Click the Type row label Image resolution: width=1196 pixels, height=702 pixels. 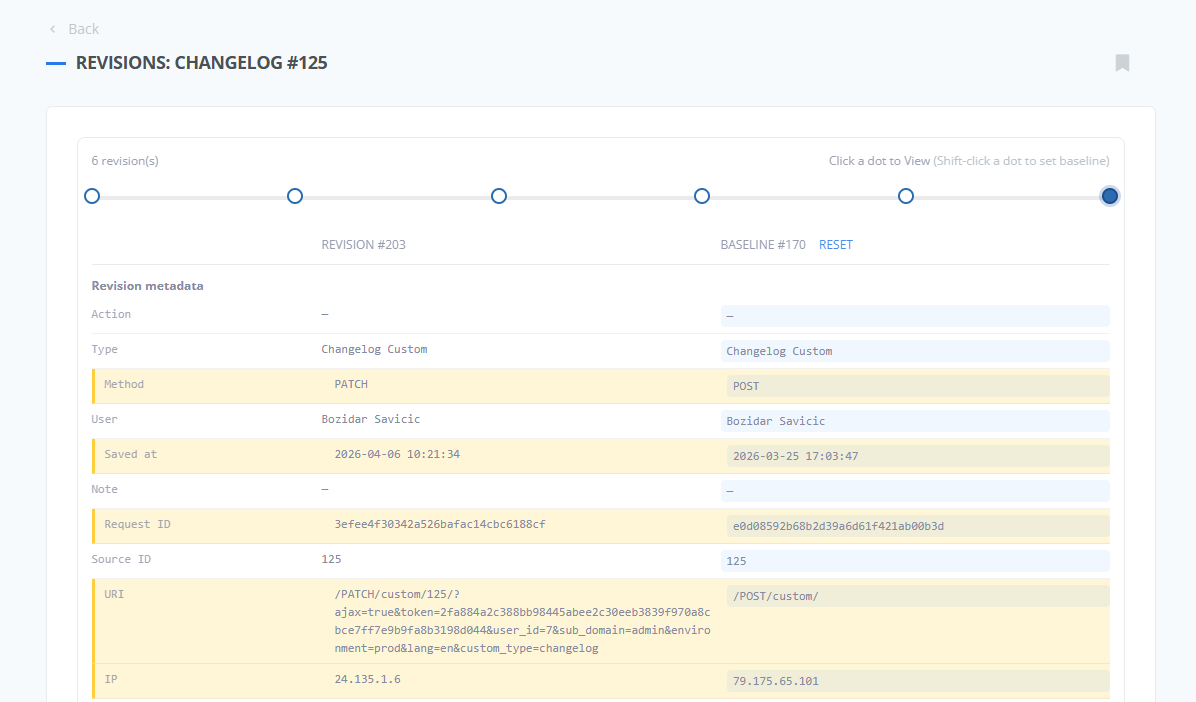click(104, 349)
